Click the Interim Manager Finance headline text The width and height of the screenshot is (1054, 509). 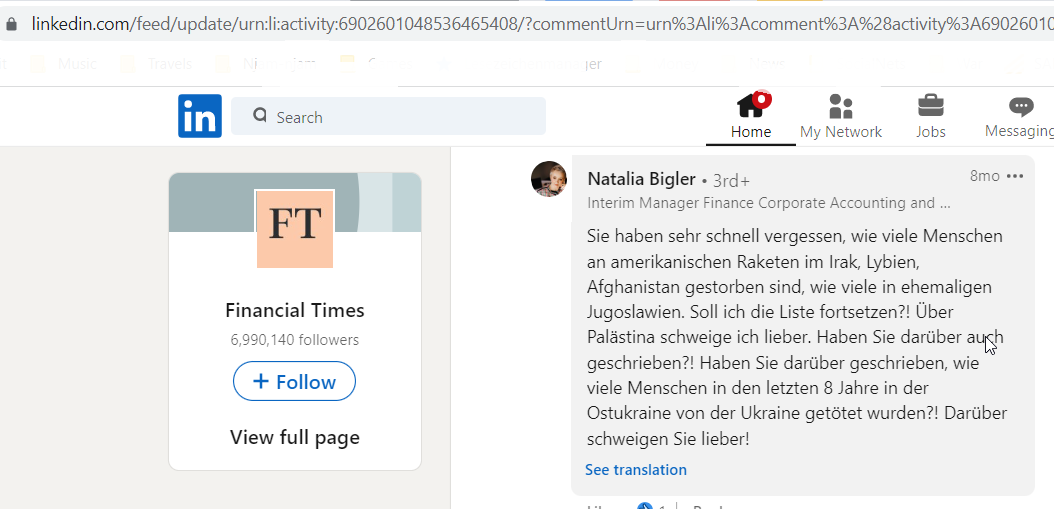click(768, 203)
